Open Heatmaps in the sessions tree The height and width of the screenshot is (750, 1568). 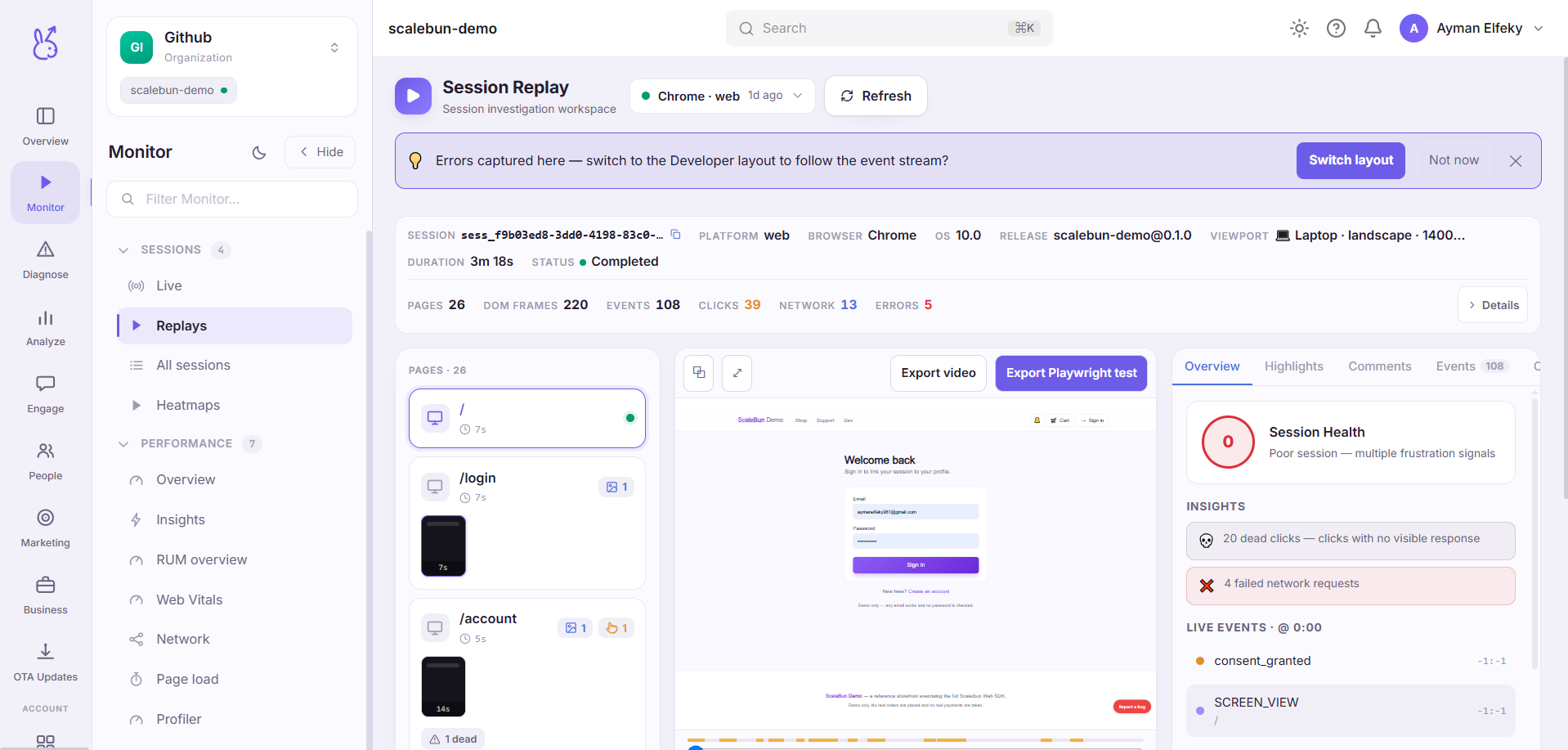(235, 406)
